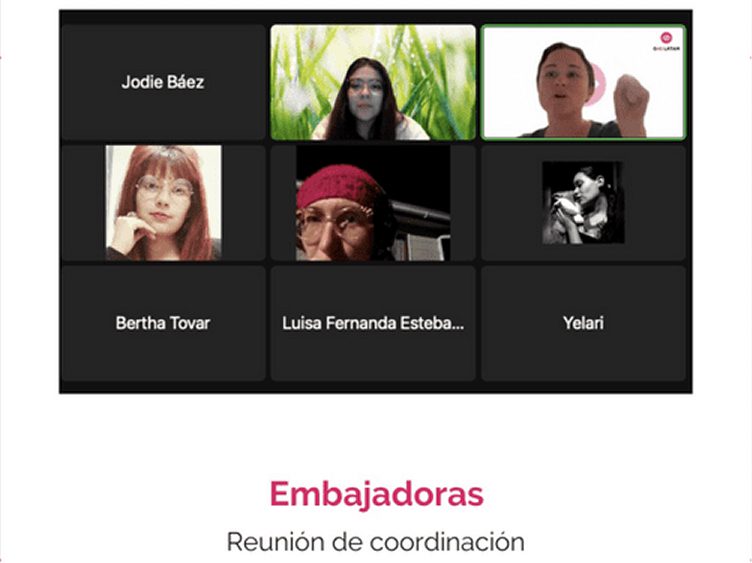Click the video with grass virtual background
The height and width of the screenshot is (563, 752).
pyautogui.click(x=373, y=82)
